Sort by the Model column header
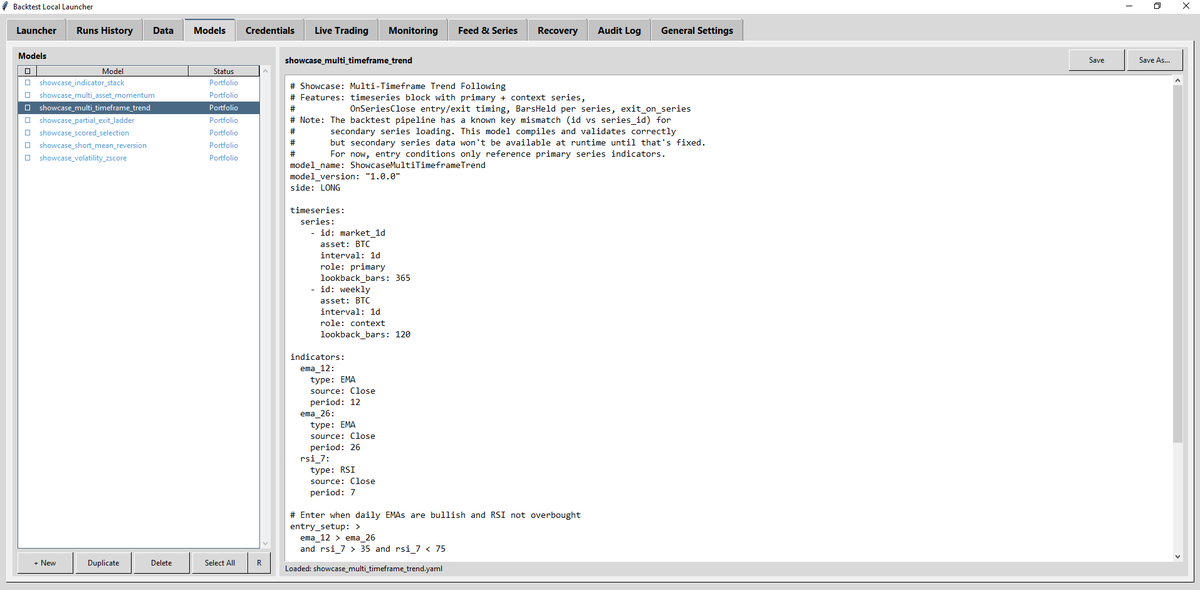1200x590 pixels. pyautogui.click(x=113, y=71)
